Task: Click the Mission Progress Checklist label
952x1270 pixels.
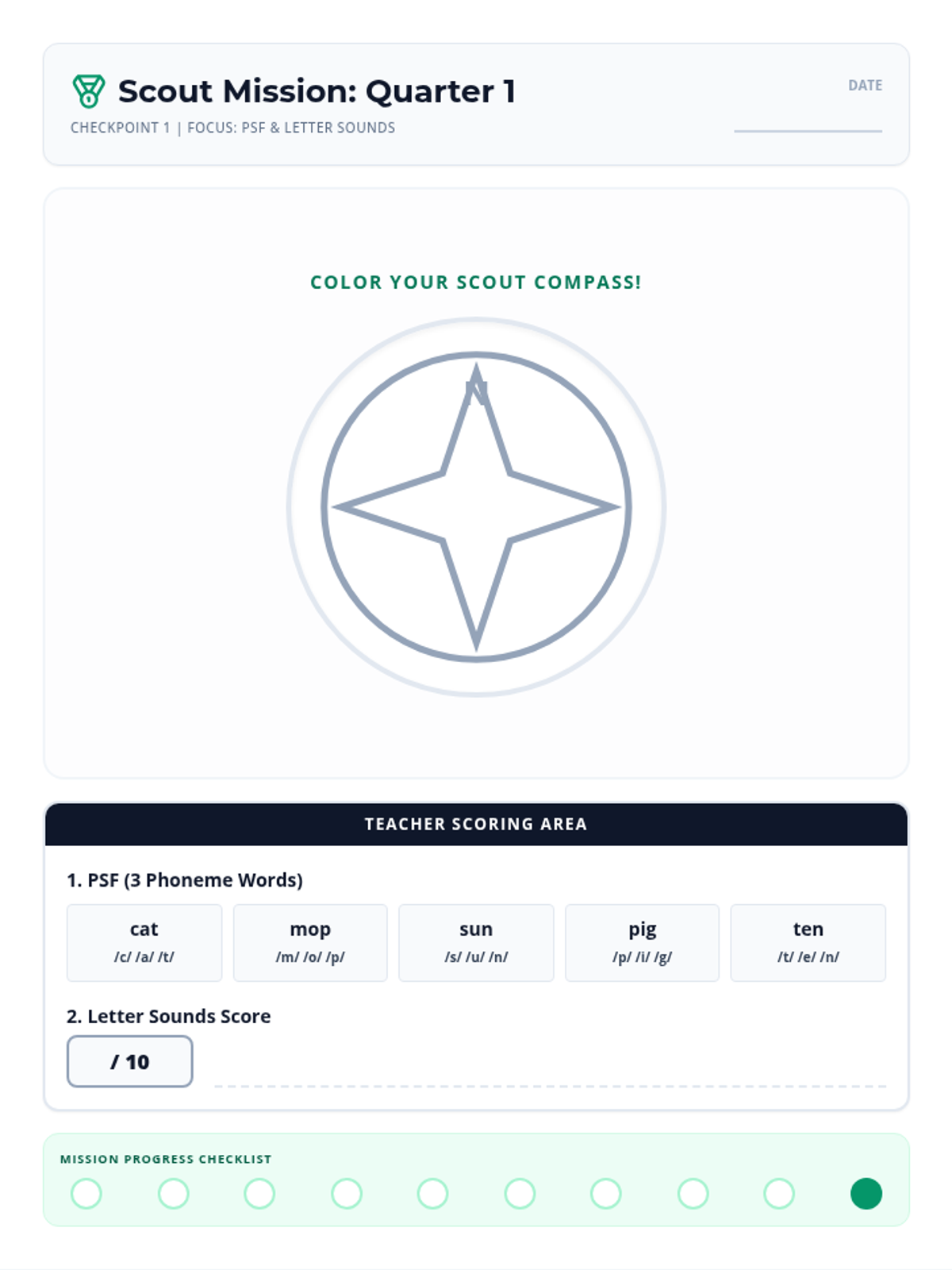Action: pos(166,1159)
